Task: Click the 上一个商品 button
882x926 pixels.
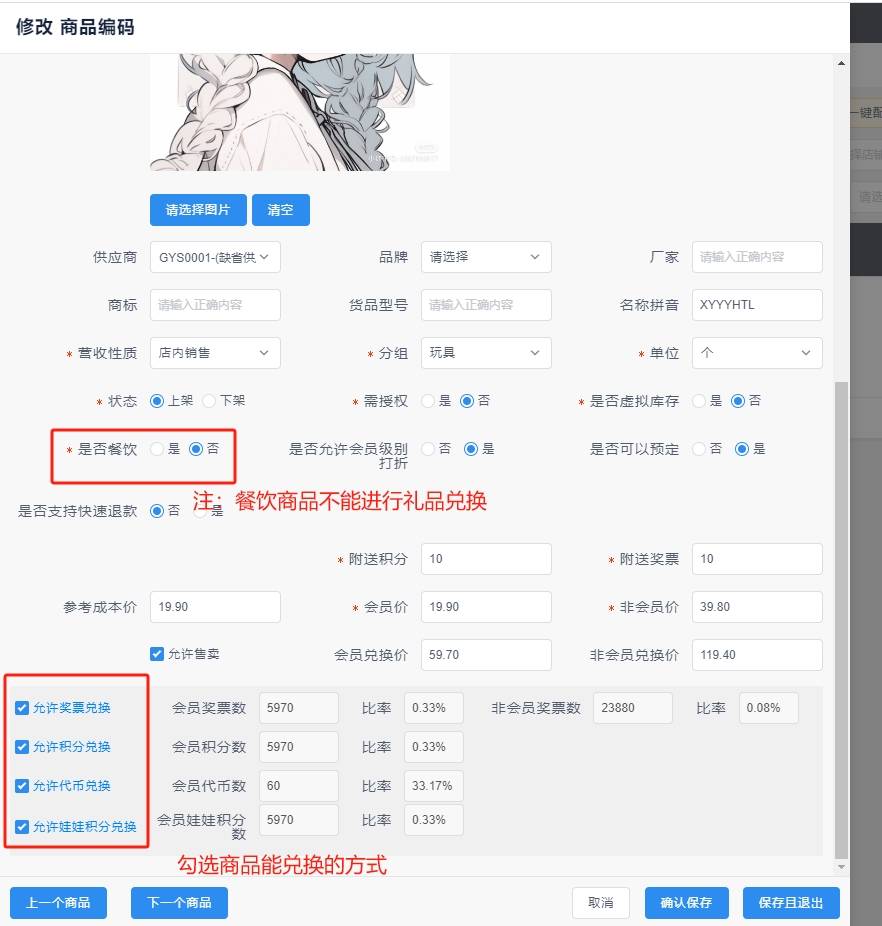Action: (x=58, y=902)
